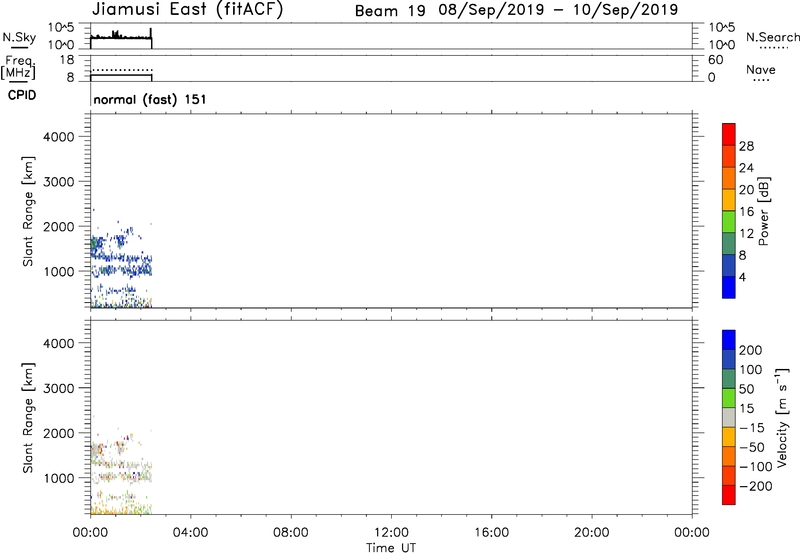The width and height of the screenshot is (800, 554).
Task: Click the blue bottom of power color bar
Action: coord(729,287)
